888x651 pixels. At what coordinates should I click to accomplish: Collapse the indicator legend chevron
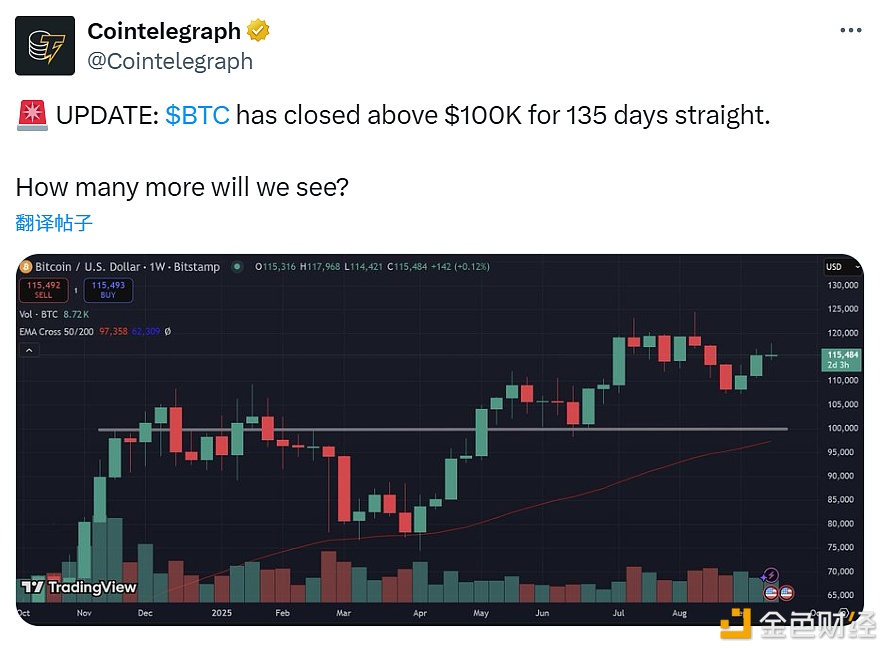click(29, 350)
